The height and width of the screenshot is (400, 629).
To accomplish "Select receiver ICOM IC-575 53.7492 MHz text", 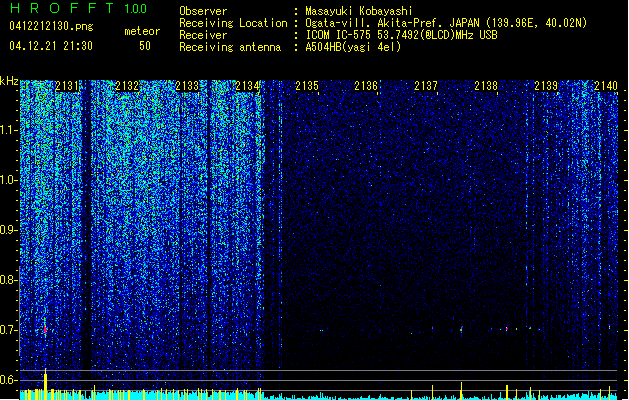I will (402, 35).
